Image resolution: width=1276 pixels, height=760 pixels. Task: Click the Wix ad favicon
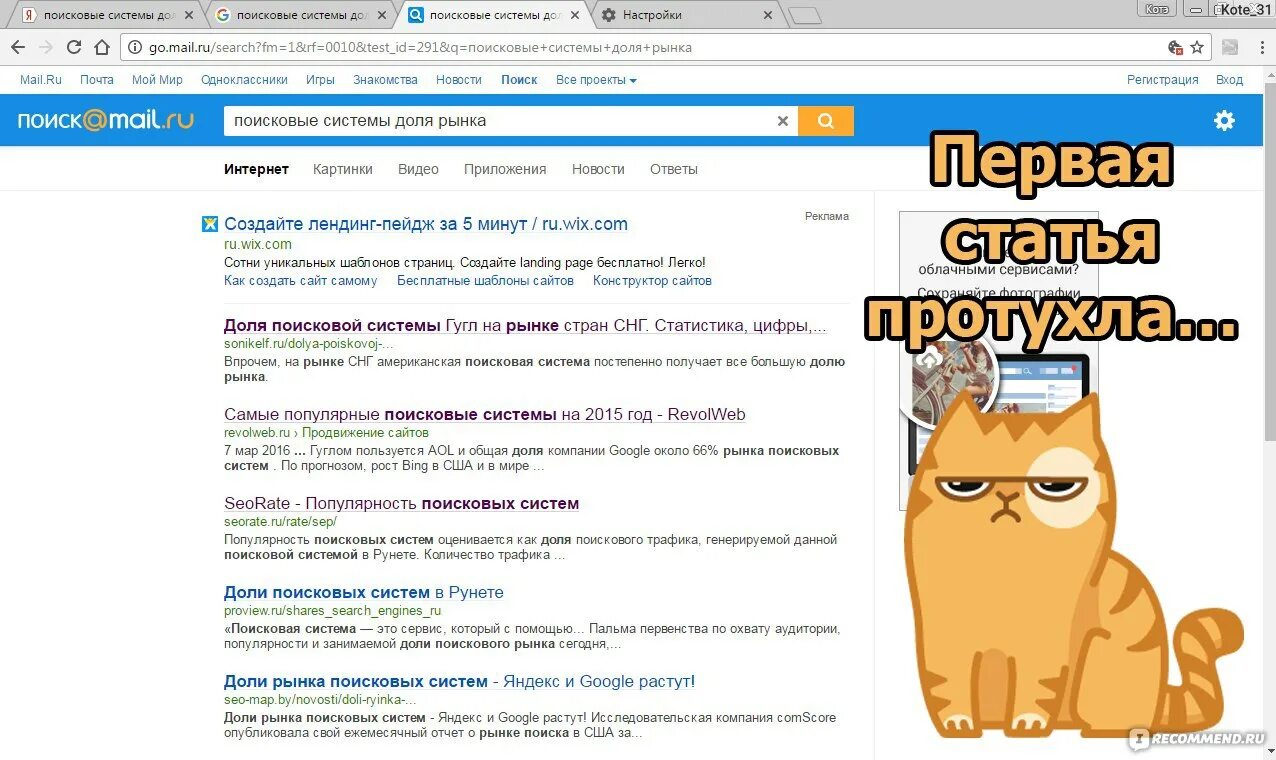(210, 224)
